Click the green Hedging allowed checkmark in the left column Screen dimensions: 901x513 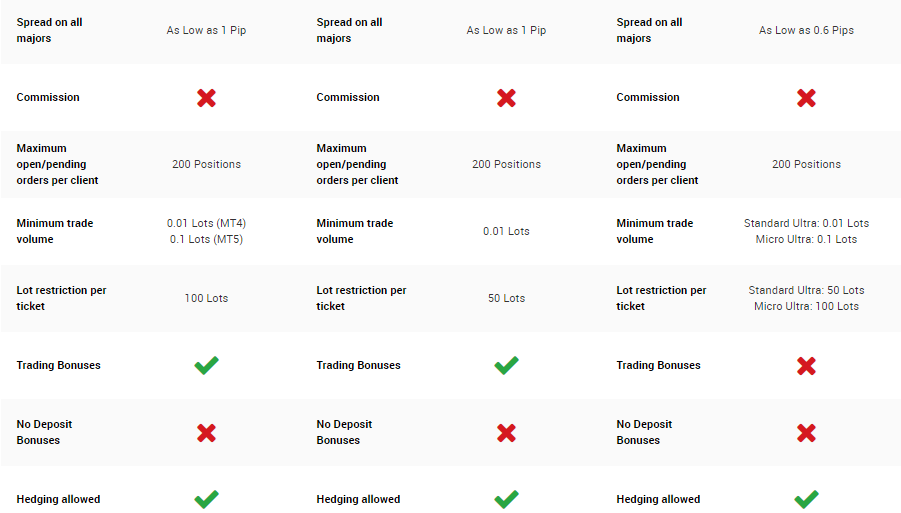click(206, 498)
